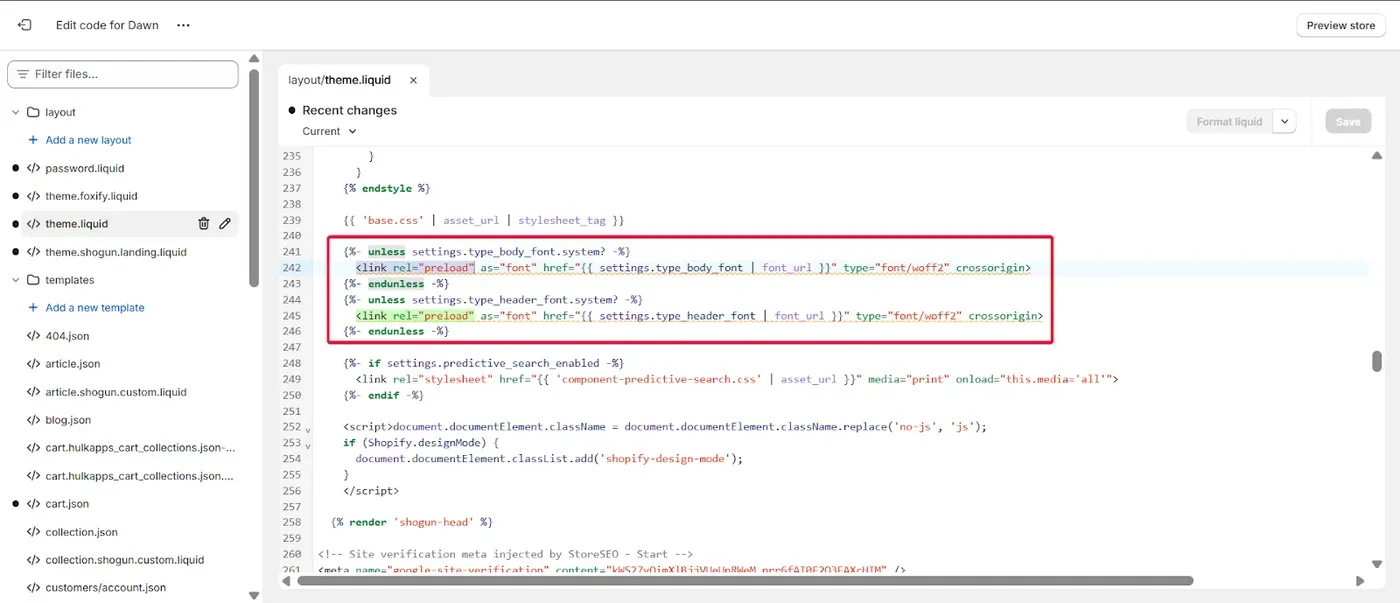
Task: Click the code icon beside collection.json
Action: (33, 532)
